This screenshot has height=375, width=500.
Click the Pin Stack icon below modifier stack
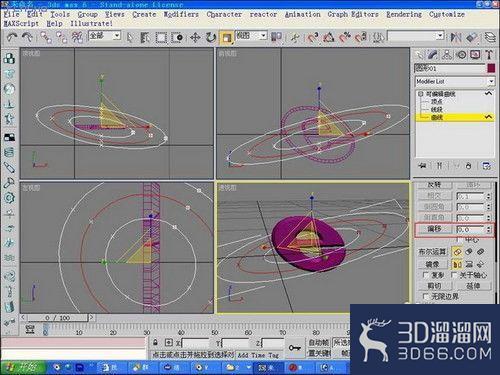click(422, 166)
